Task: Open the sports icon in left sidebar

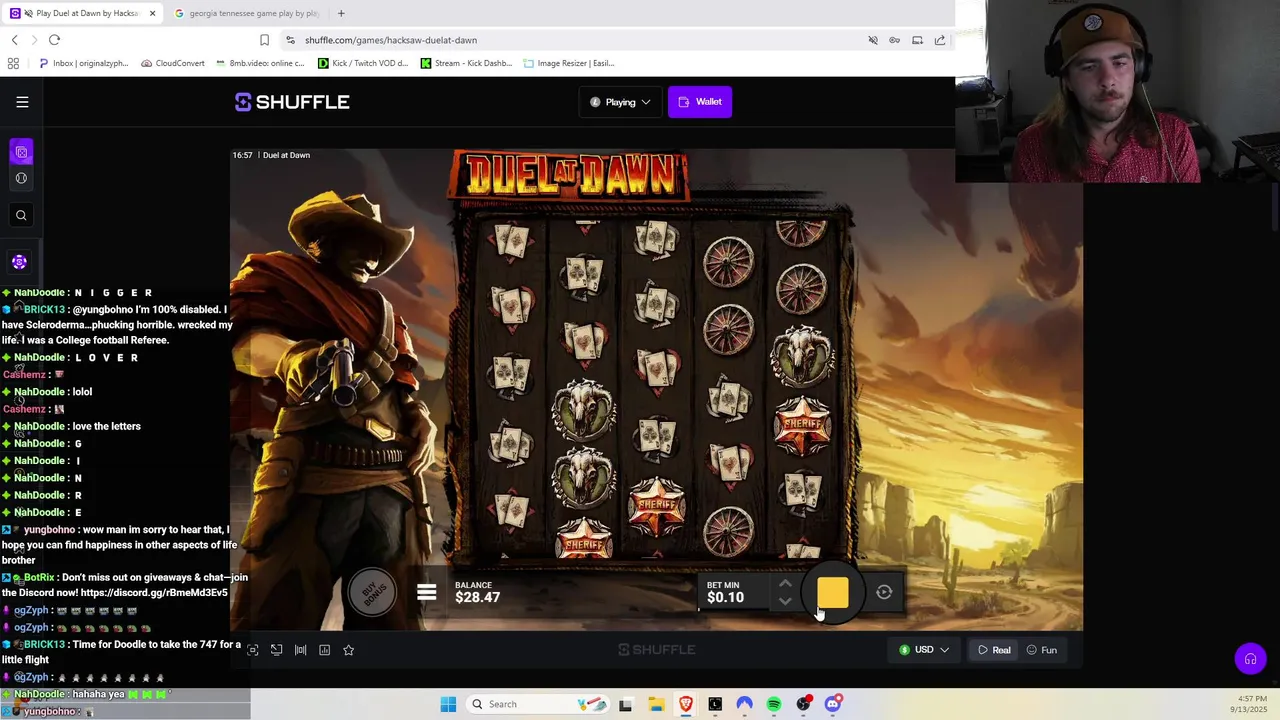Action: pyautogui.click(x=21, y=178)
